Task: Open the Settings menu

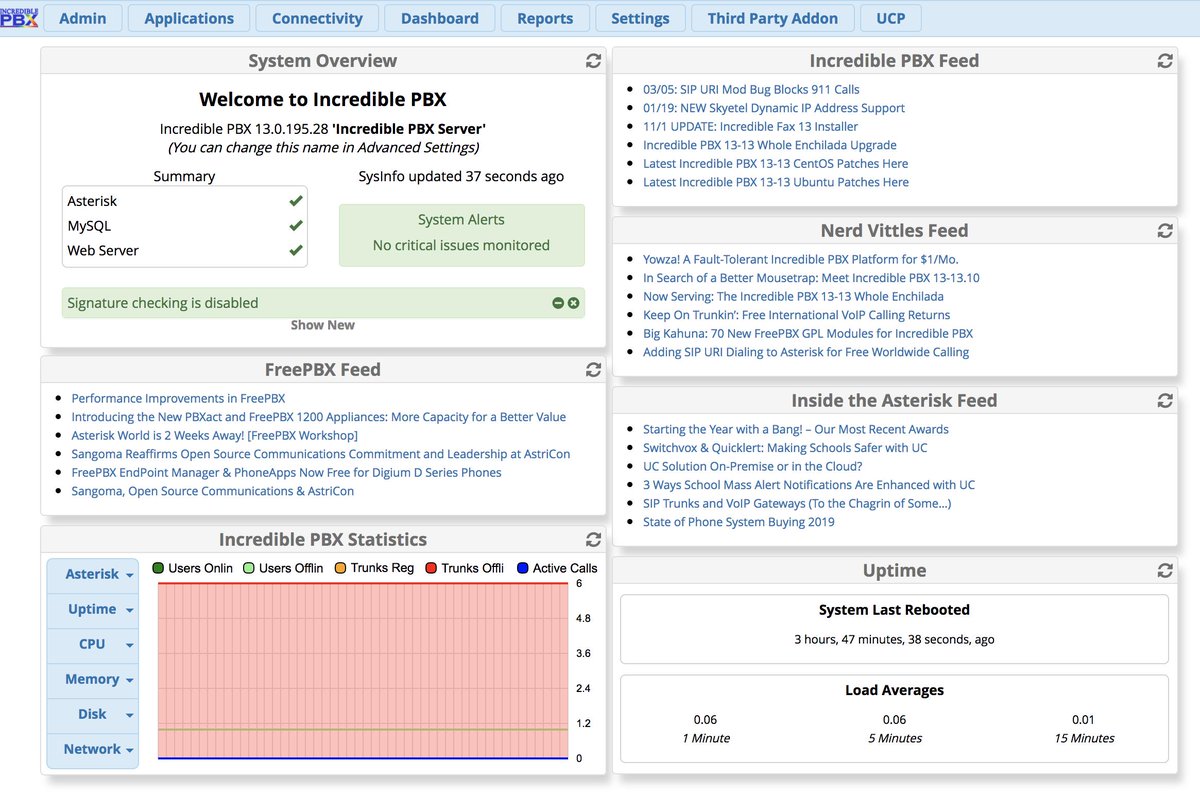Action: [x=640, y=18]
